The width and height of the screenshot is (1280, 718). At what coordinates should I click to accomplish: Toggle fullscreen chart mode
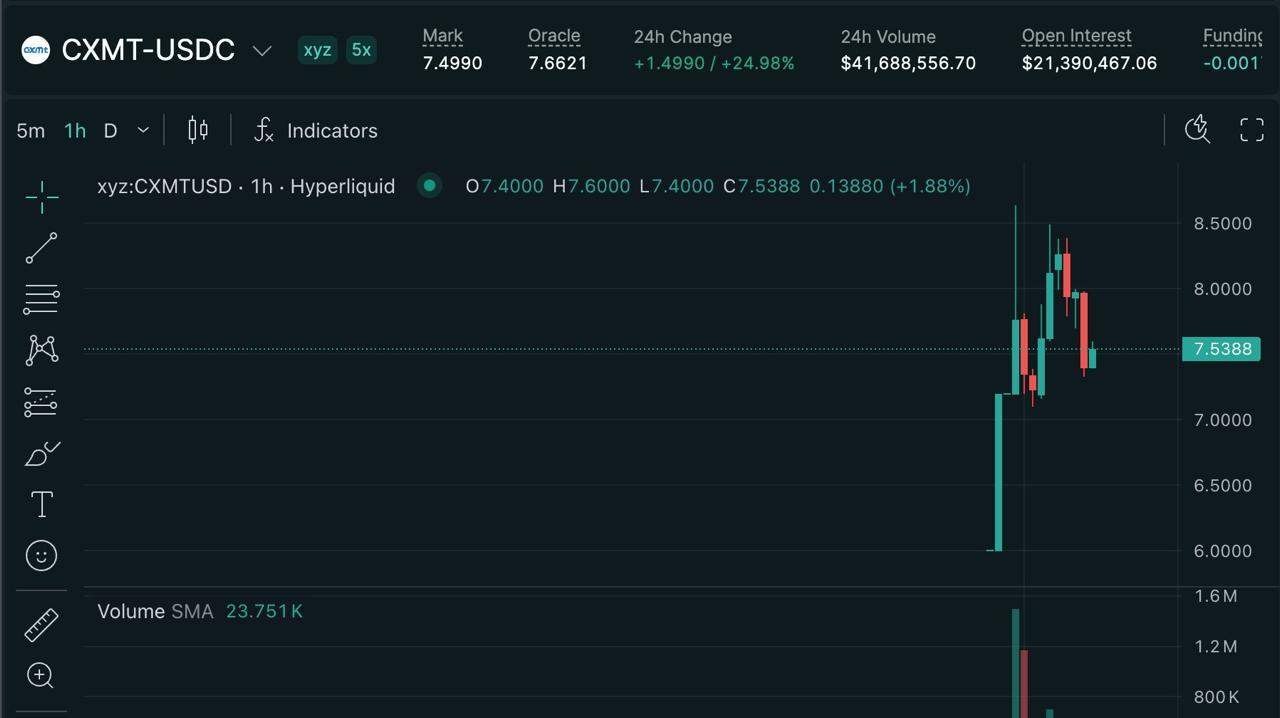coord(1252,129)
